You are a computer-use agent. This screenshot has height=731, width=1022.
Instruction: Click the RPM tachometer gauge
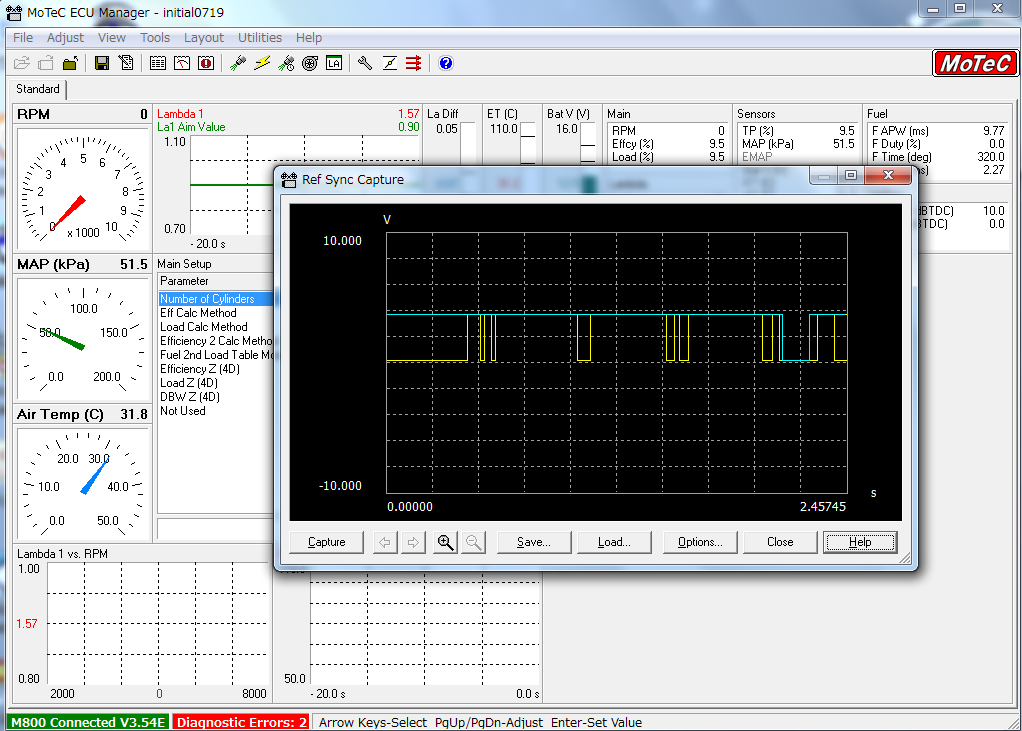pos(83,189)
